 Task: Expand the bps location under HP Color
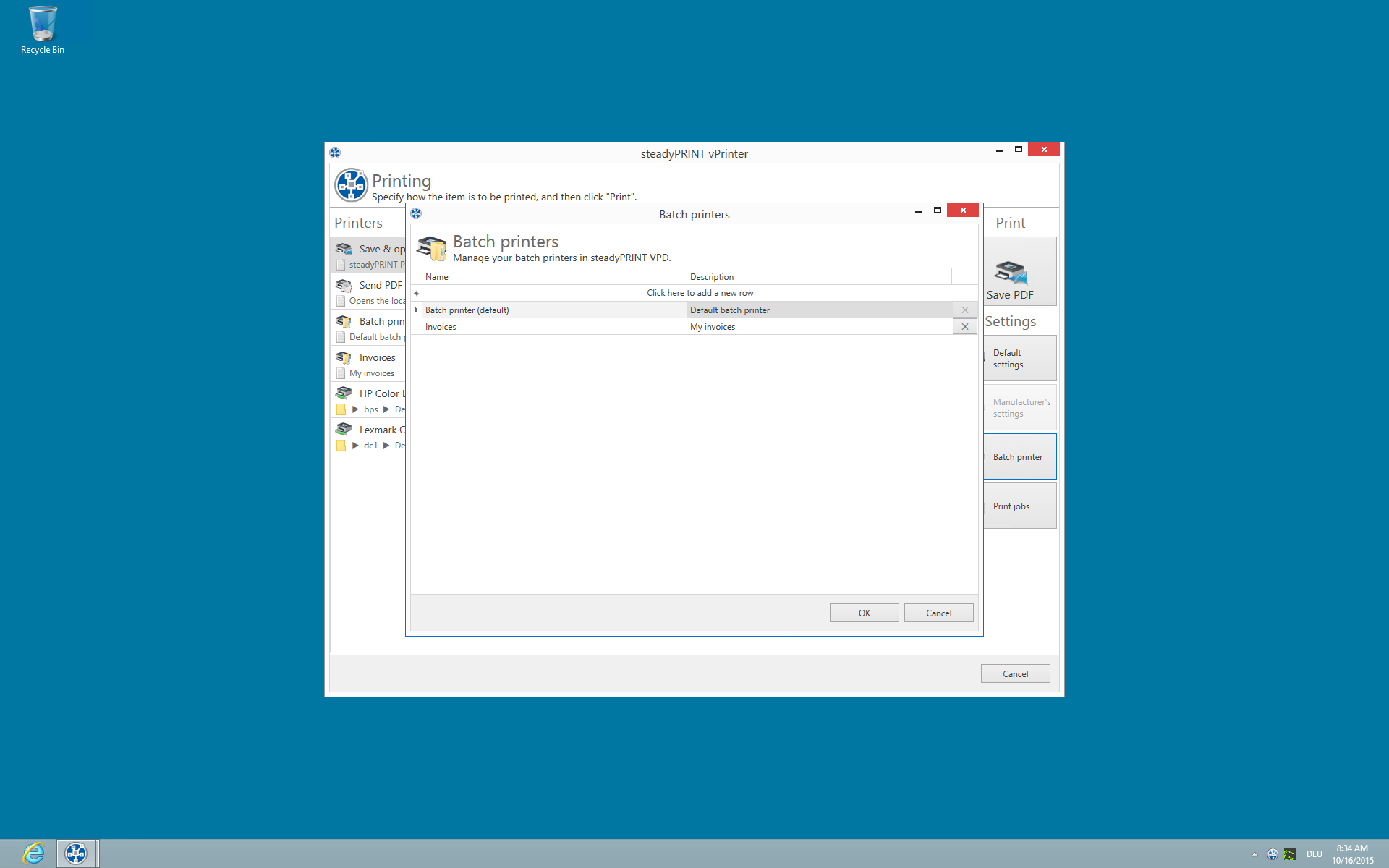[x=354, y=409]
